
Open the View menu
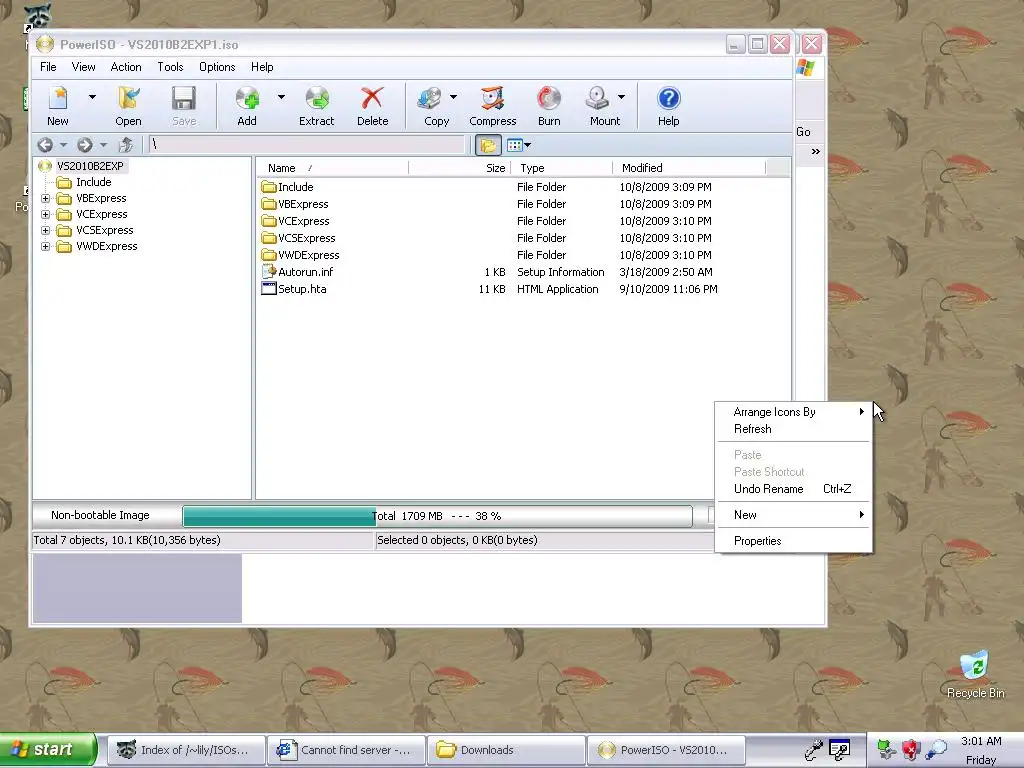[x=84, y=67]
